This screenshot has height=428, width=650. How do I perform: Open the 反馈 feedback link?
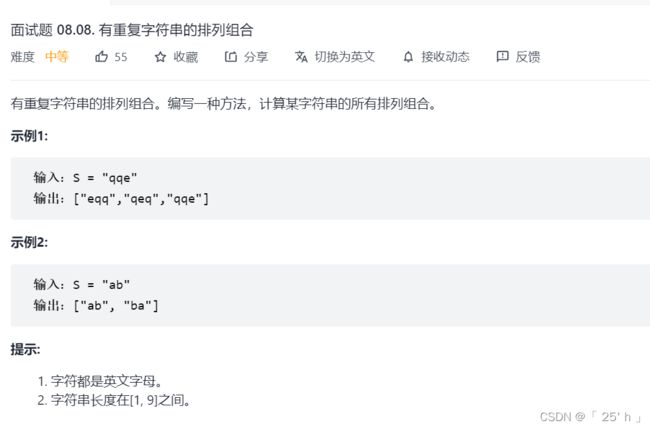528,57
